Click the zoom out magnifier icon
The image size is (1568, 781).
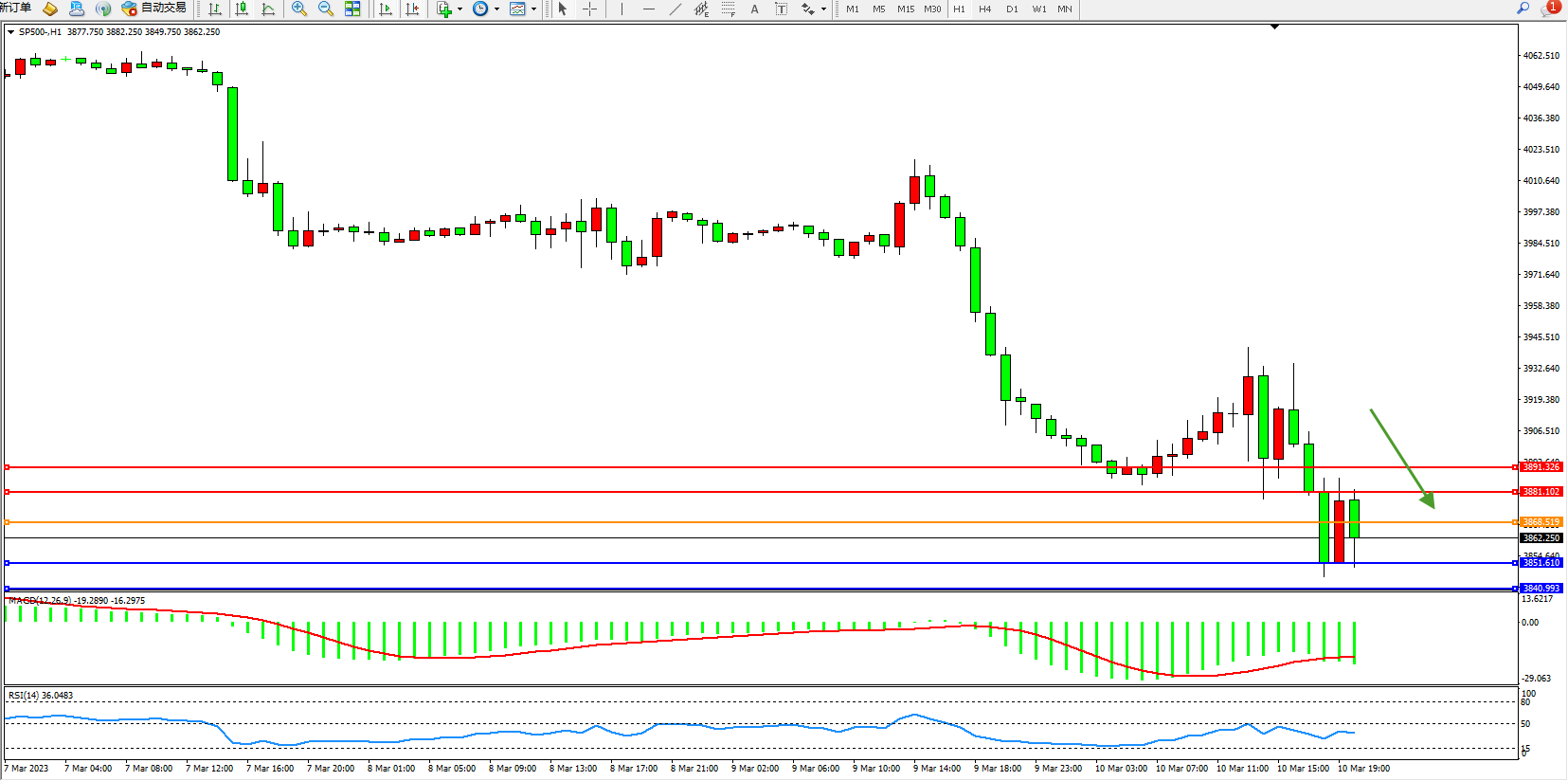tap(326, 9)
